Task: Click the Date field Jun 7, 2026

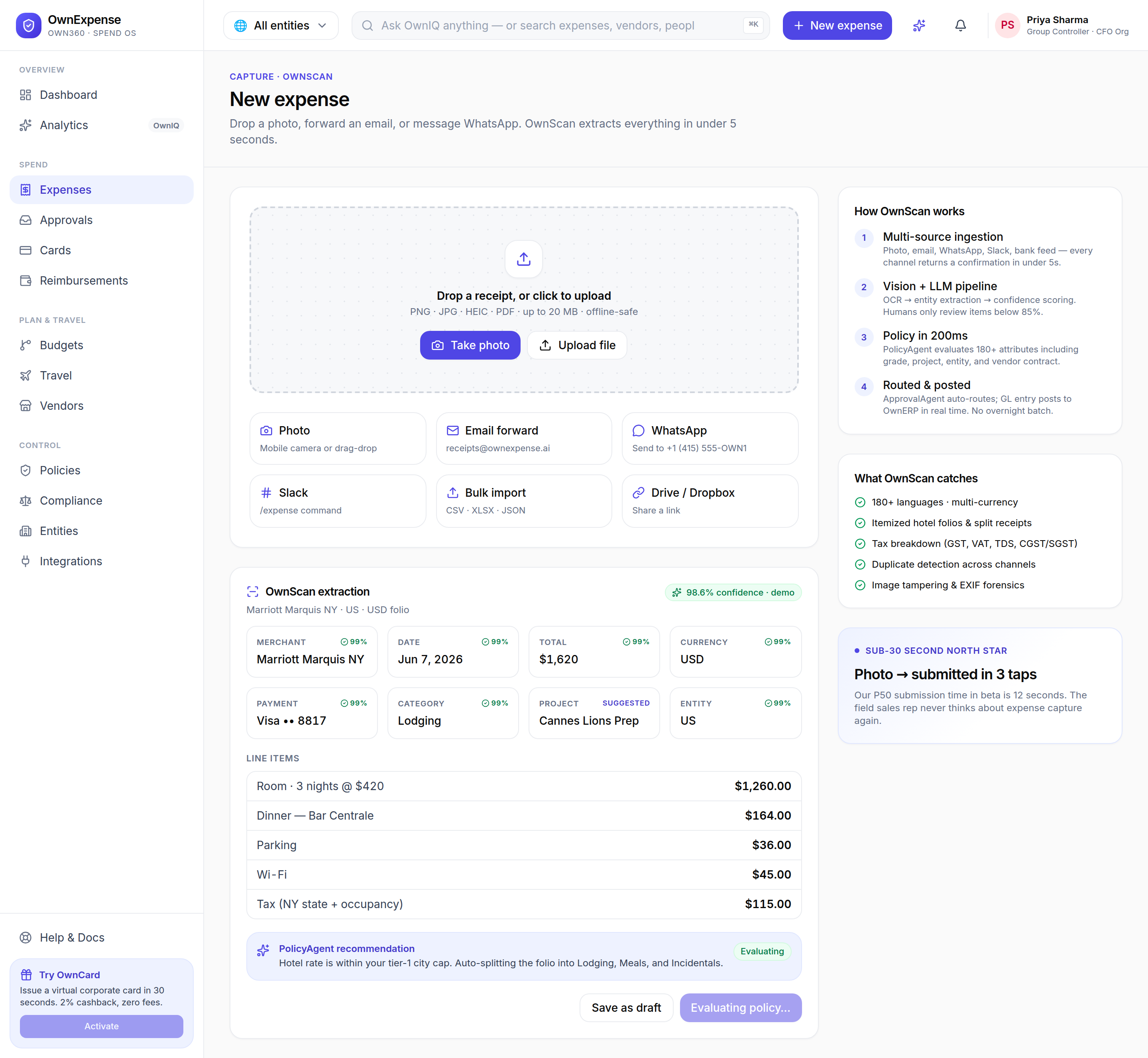Action: (453, 652)
